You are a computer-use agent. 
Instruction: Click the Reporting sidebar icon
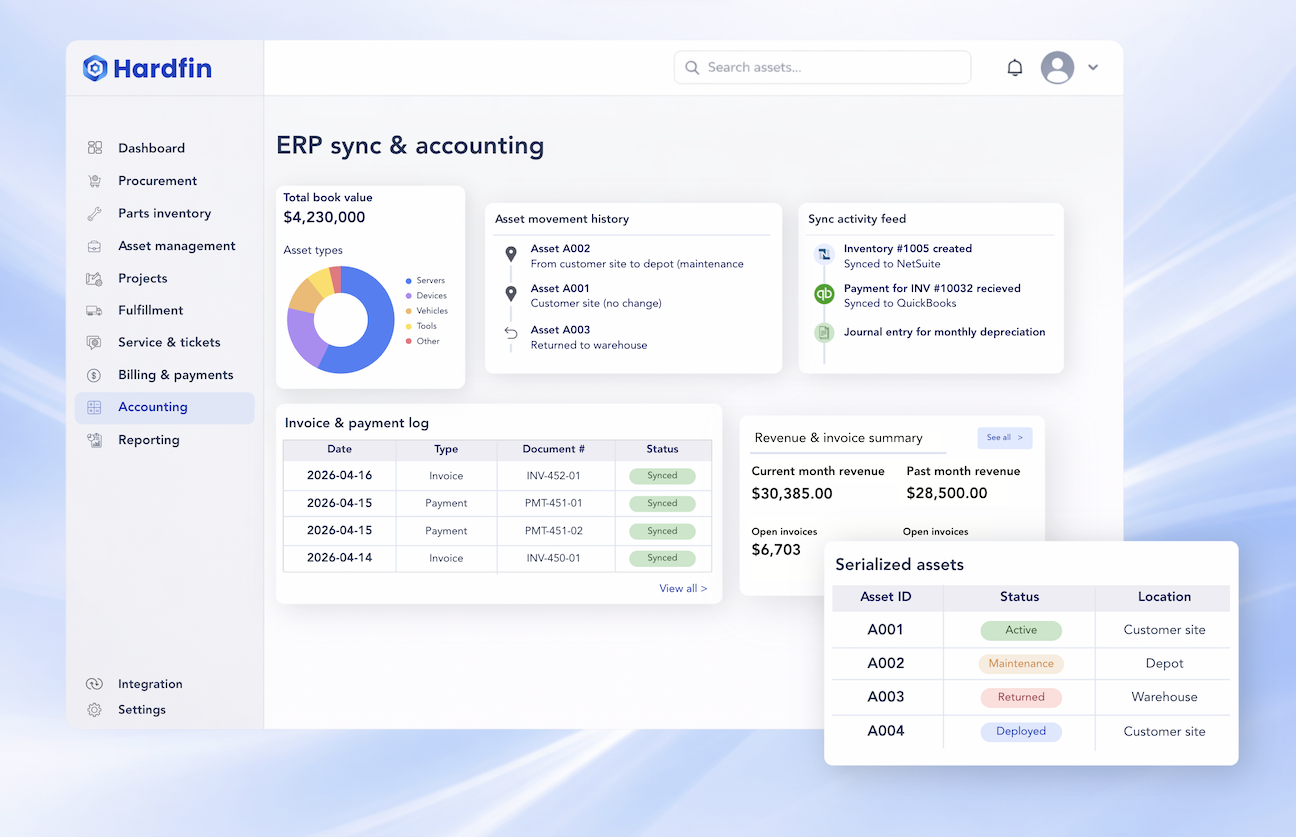[x=95, y=440]
